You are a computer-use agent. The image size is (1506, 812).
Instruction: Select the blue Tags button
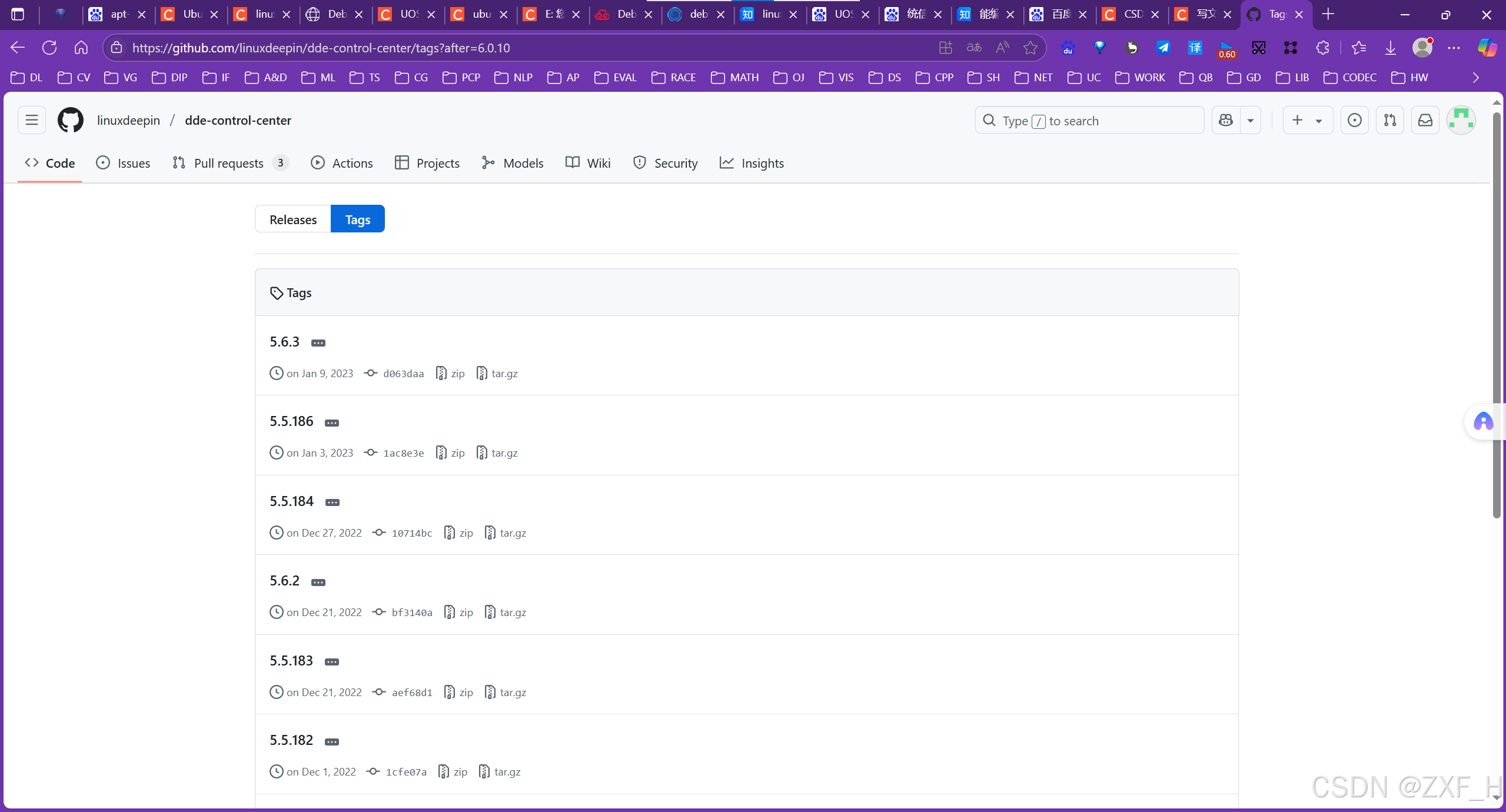tap(358, 219)
